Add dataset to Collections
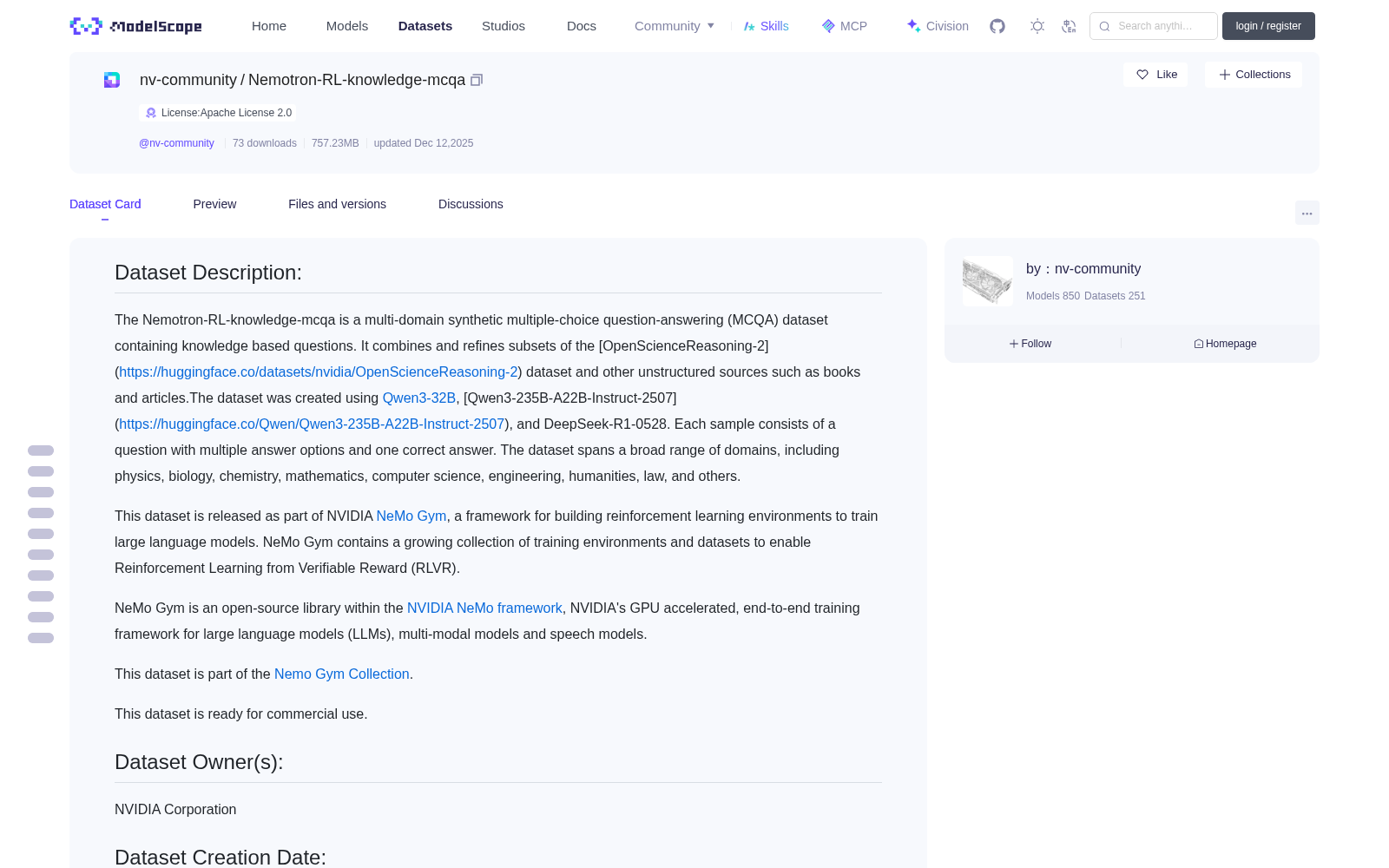Screen dimensions: 1389x868 (x=1254, y=75)
